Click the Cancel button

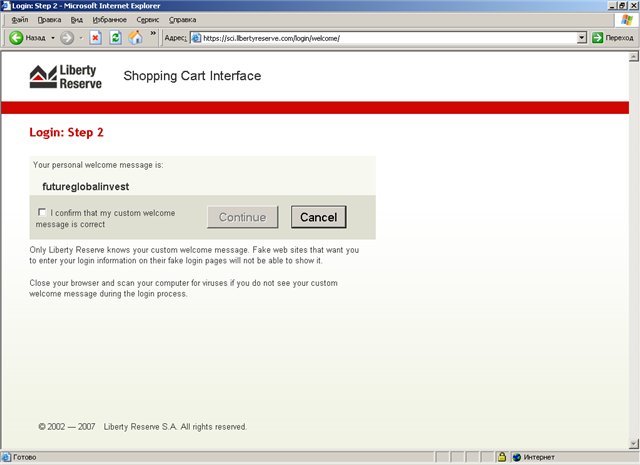[318, 217]
